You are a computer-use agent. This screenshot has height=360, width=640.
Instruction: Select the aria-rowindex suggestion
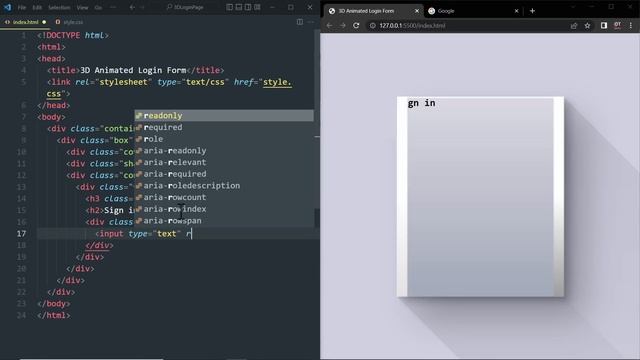[224, 209]
